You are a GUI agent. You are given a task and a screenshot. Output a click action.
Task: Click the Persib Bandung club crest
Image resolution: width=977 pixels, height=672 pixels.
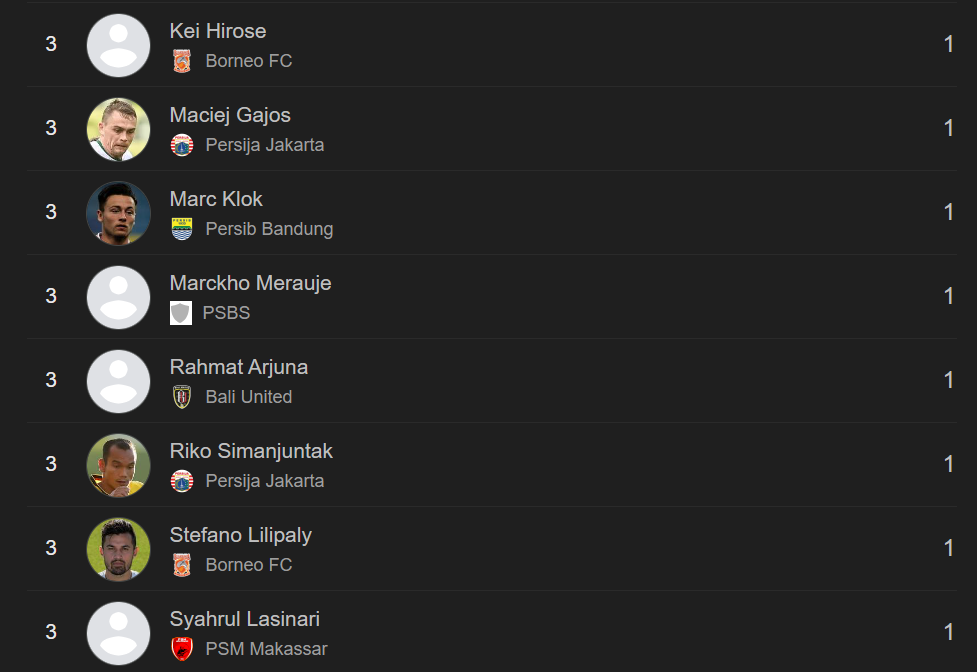coord(181,229)
